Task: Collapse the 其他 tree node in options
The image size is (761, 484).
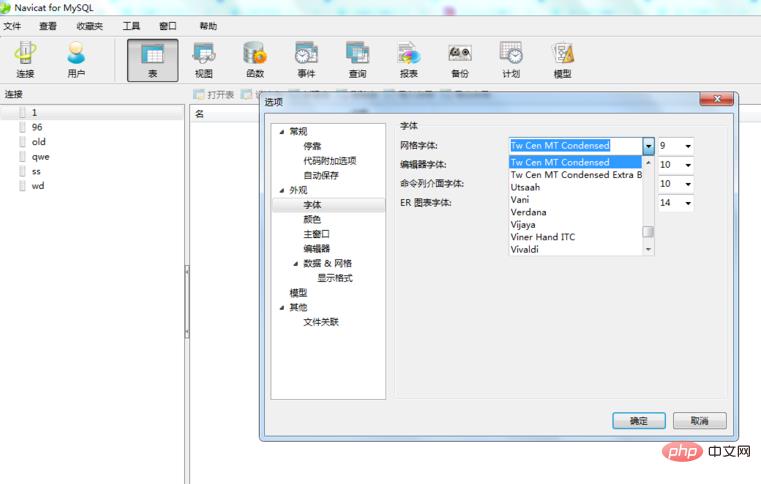Action: (x=281, y=307)
